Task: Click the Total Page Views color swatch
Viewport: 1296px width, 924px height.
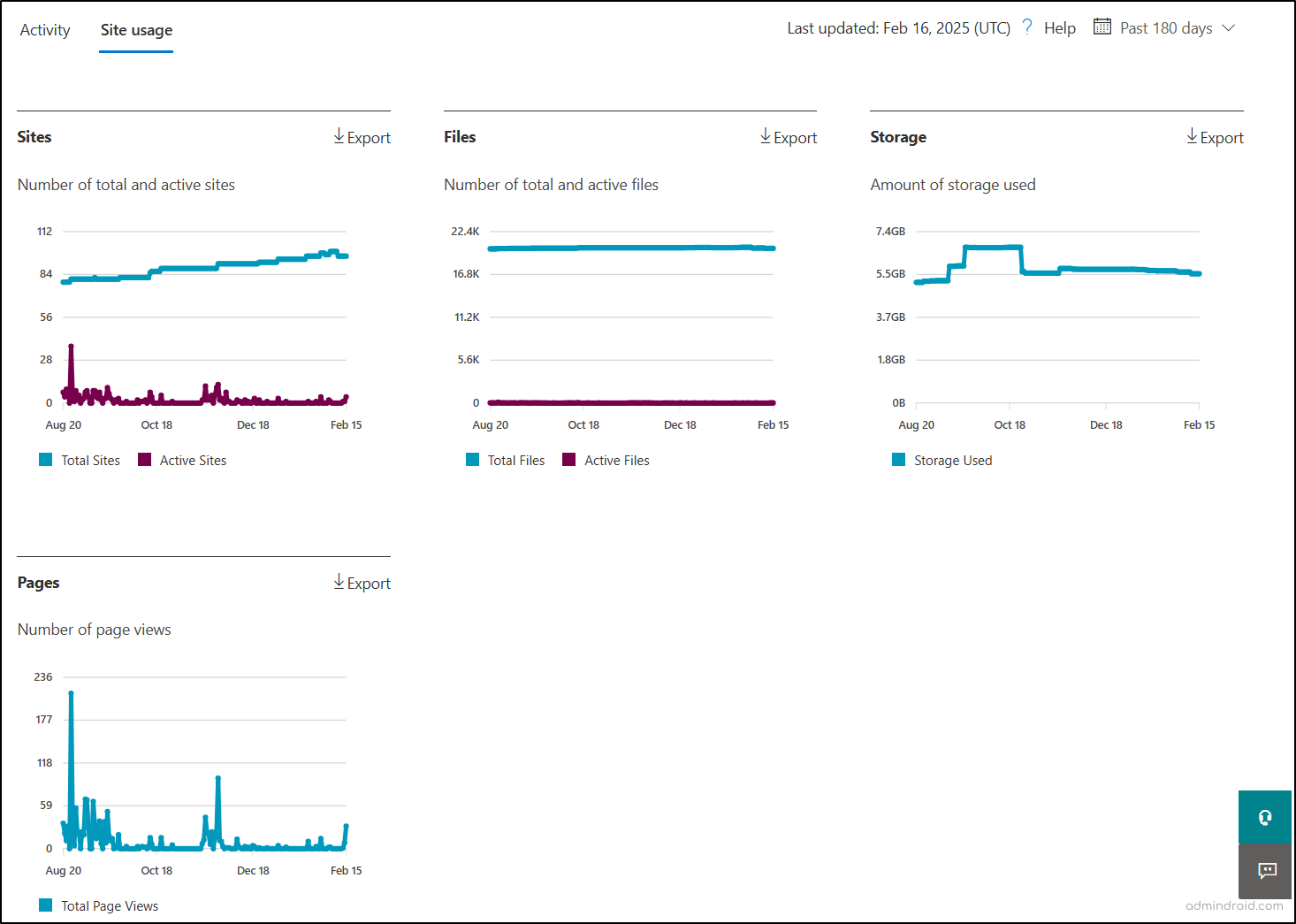Action: [45, 905]
